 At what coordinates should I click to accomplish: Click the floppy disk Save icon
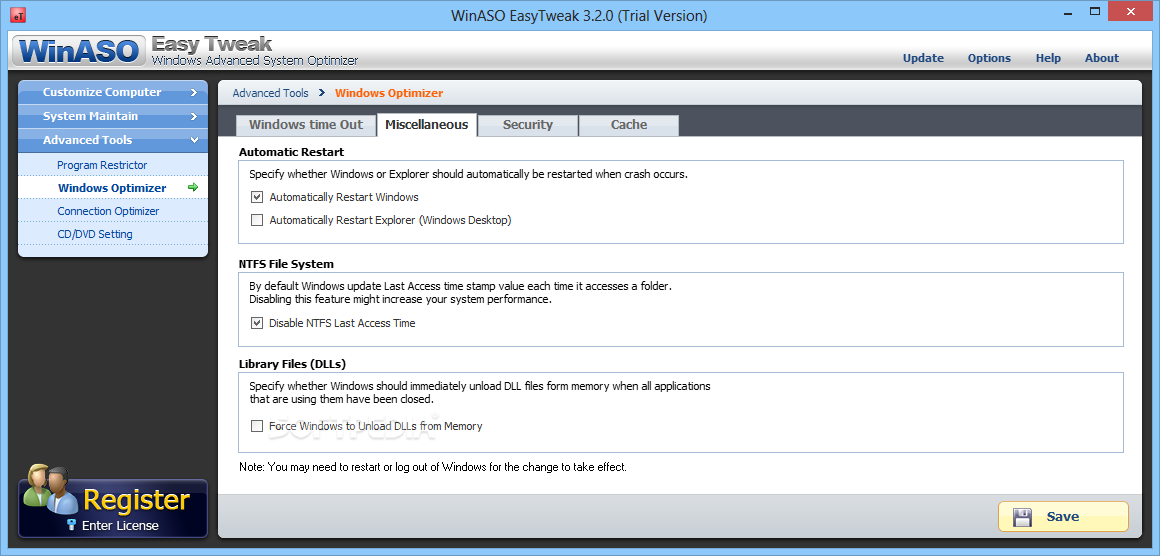tap(1022, 517)
